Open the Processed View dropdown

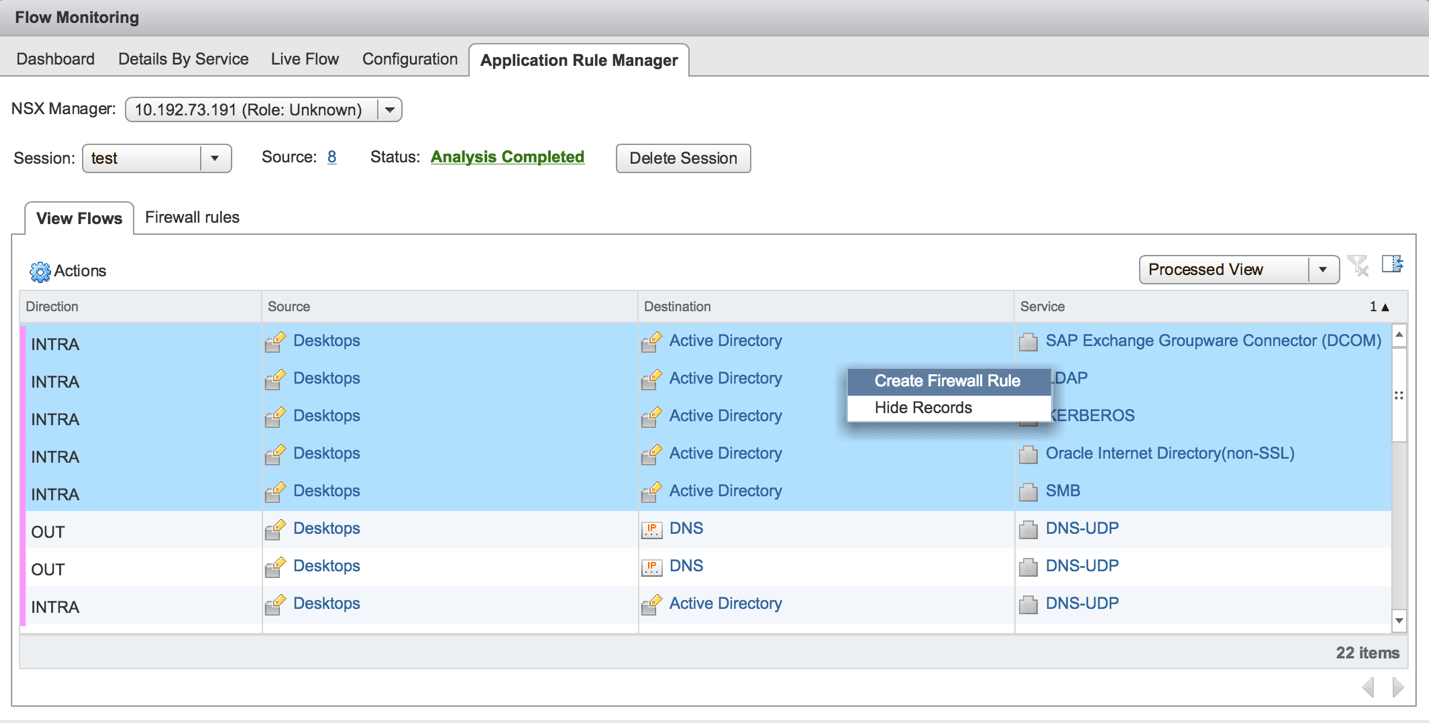pos(1322,269)
